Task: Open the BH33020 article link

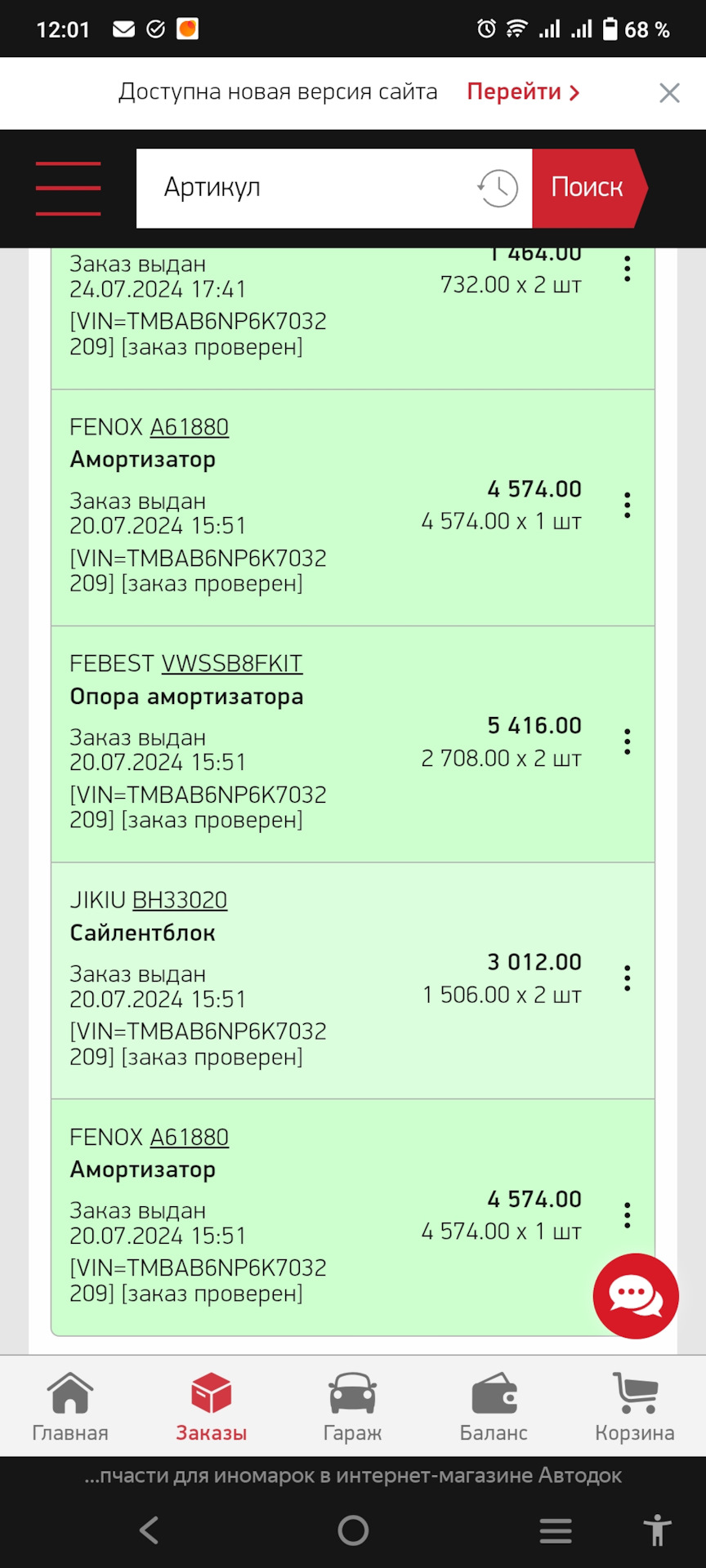Action: tap(180, 900)
